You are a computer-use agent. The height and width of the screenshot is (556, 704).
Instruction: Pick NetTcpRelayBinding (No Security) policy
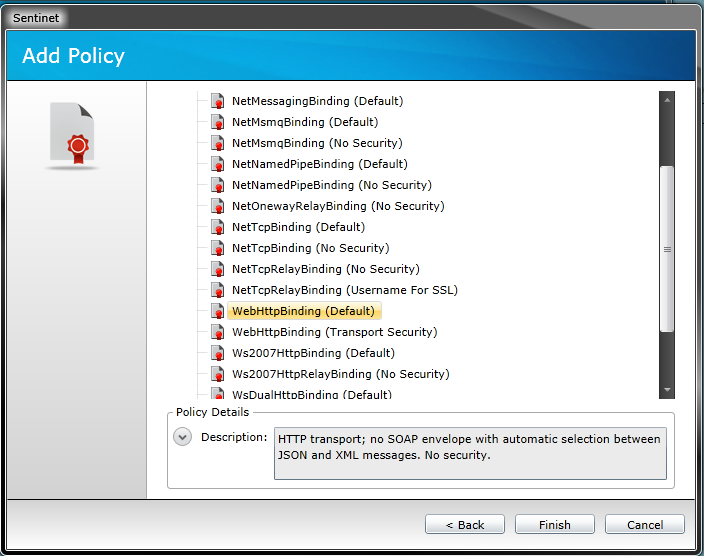coord(326,269)
